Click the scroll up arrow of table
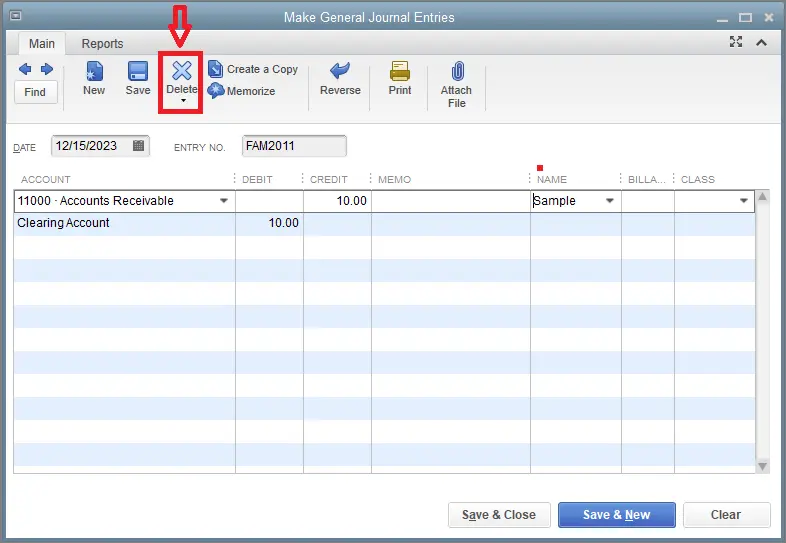Viewport: 786px width, 543px height. click(762, 197)
